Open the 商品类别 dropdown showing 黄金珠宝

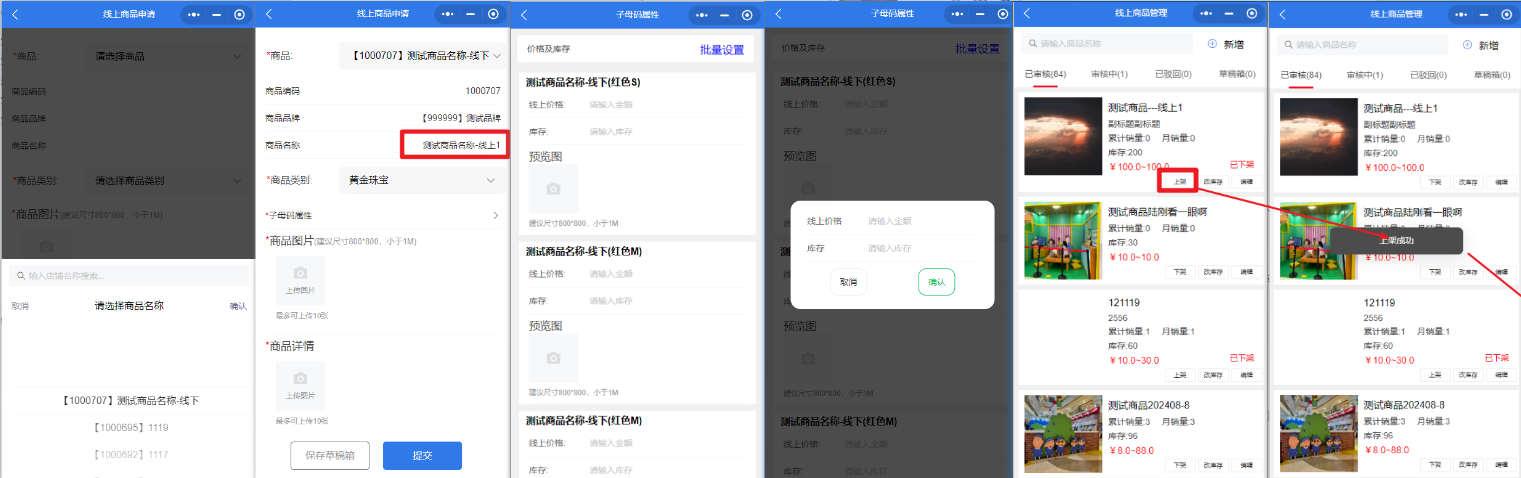[421, 180]
